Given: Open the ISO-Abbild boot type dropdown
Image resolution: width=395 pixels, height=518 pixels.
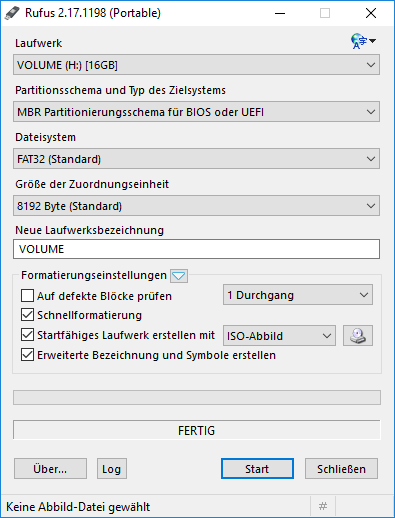Looking at the screenshot, I should [x=279, y=335].
